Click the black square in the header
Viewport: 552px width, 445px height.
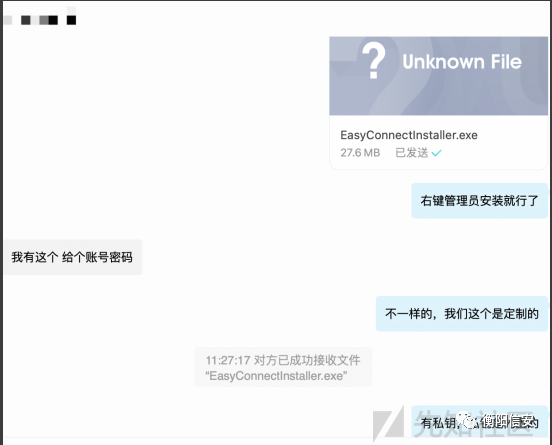coord(71,20)
